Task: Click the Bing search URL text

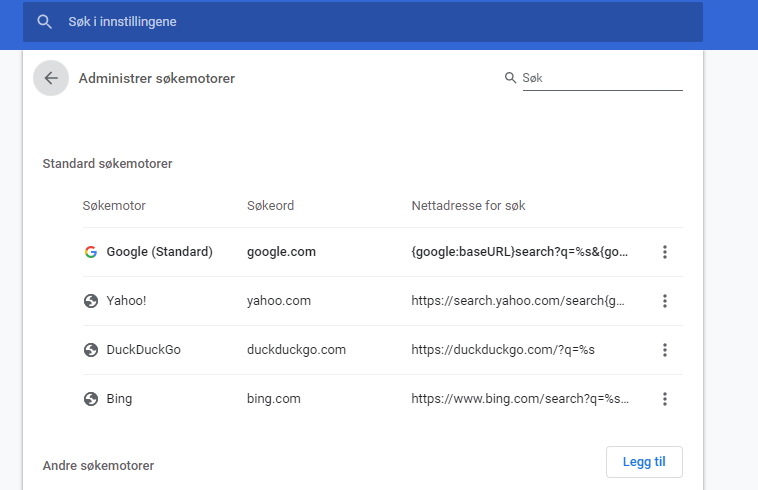Action: (520, 399)
